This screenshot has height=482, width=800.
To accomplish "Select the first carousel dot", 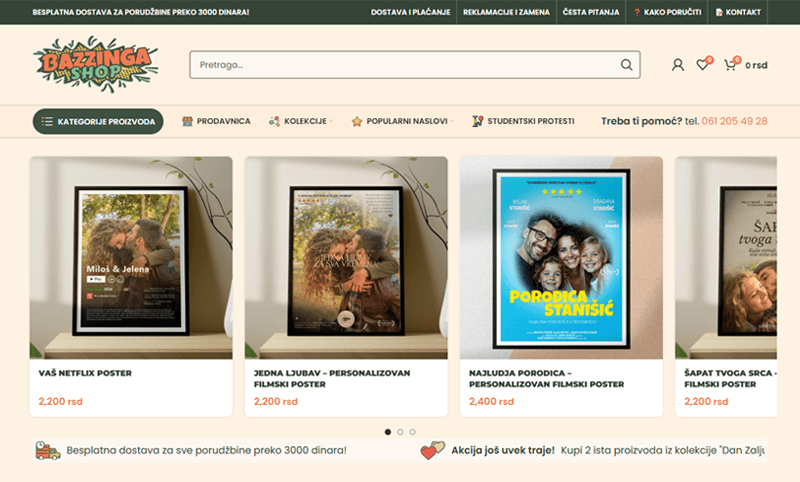I will click(x=388, y=432).
